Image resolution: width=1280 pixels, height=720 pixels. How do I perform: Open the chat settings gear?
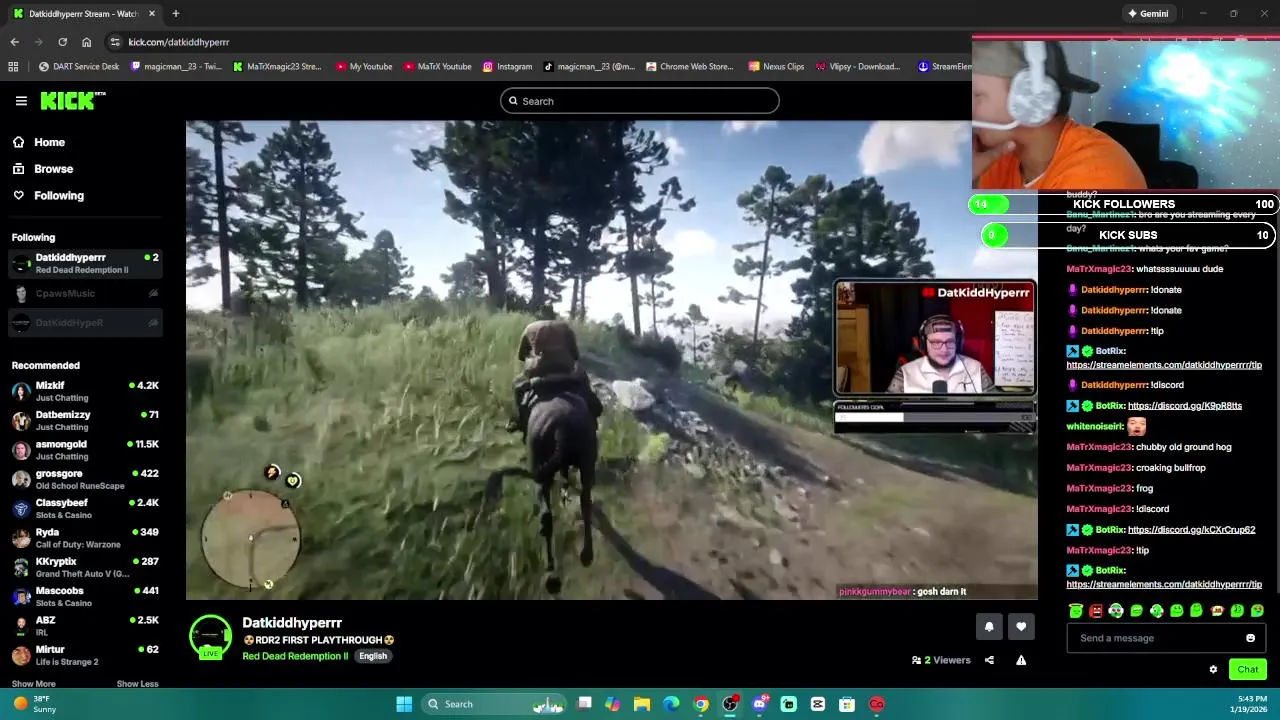pos(1213,670)
